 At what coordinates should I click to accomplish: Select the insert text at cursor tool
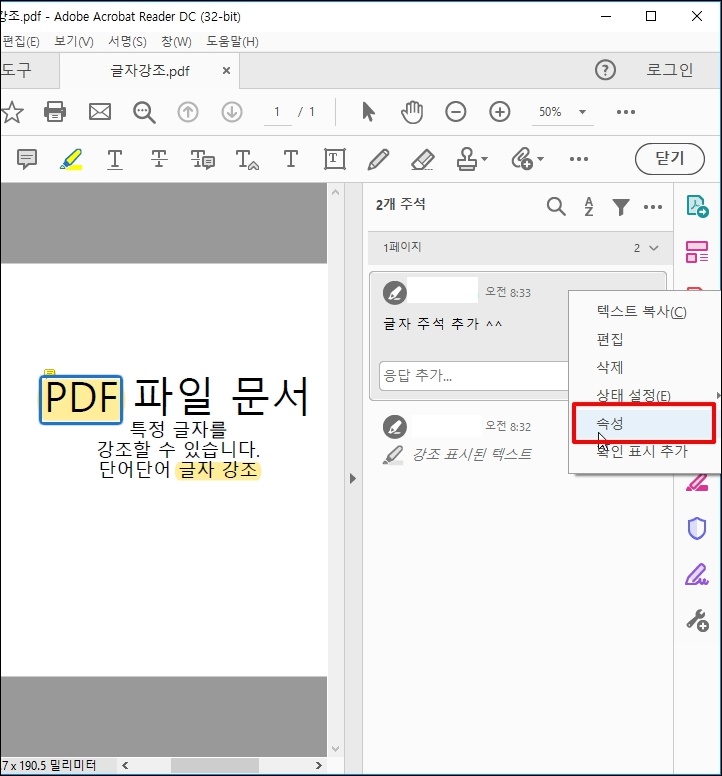pyautogui.click(x=247, y=159)
